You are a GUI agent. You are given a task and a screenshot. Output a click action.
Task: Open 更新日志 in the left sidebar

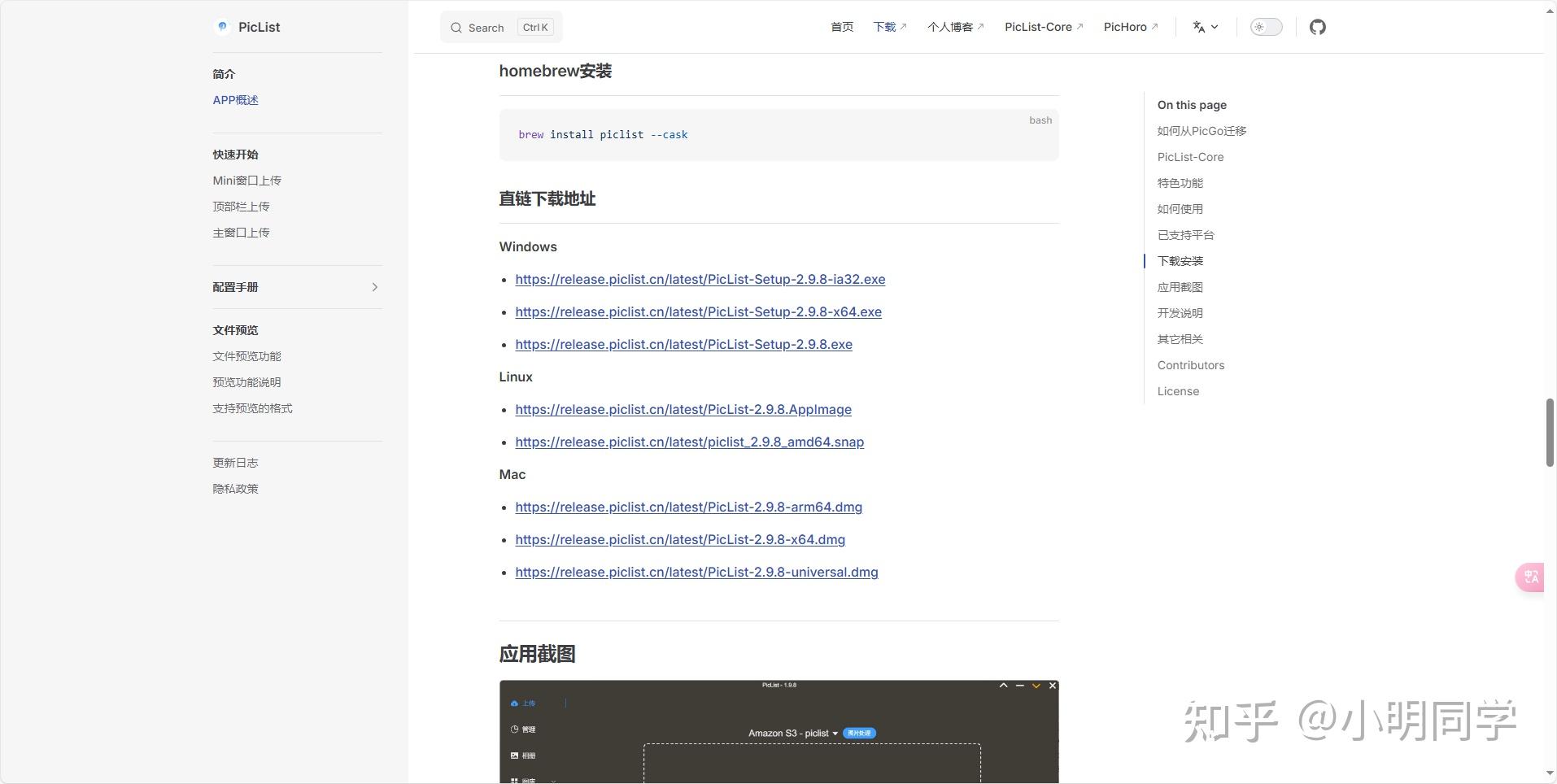tap(235, 462)
